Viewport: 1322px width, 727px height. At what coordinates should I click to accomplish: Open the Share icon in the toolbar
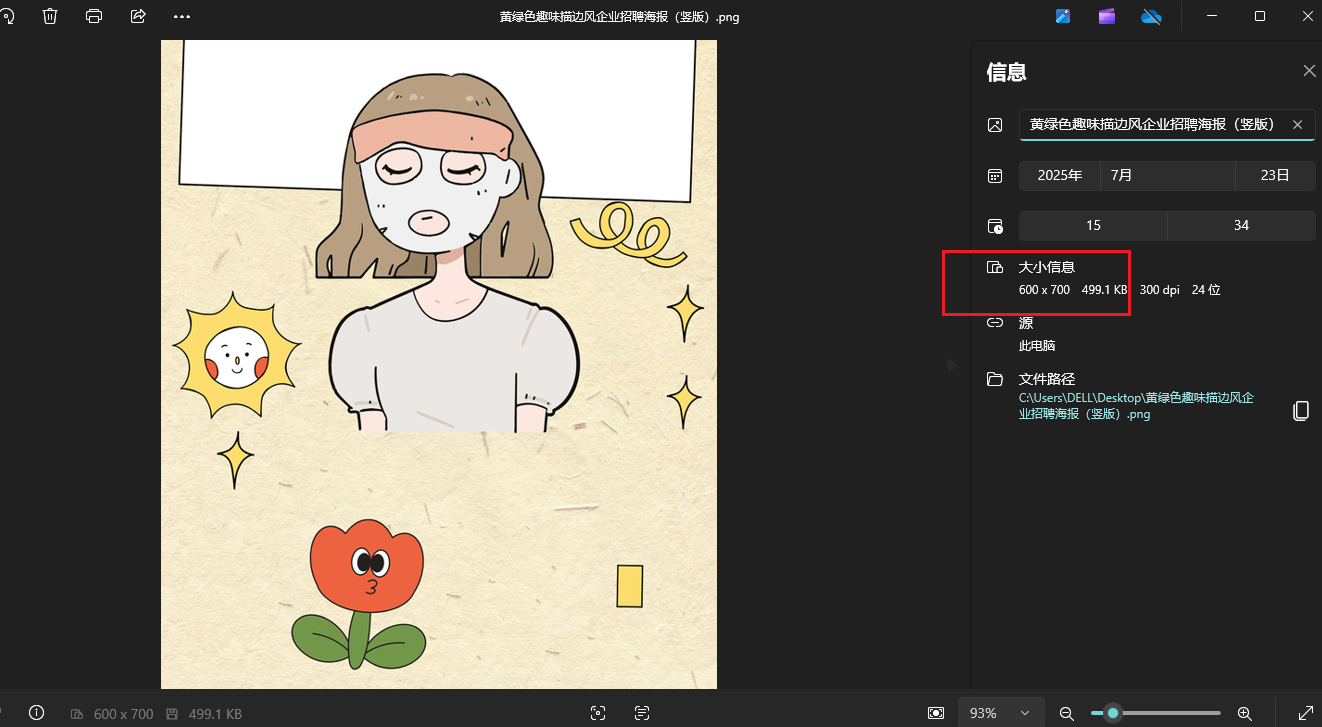[138, 16]
